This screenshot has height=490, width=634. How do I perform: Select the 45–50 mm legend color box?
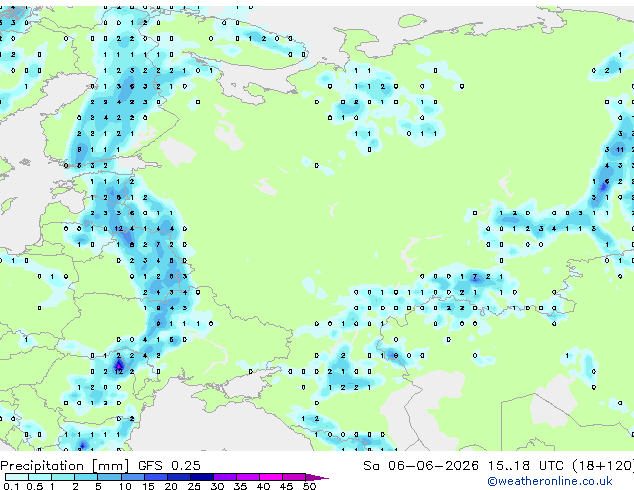click(294, 477)
